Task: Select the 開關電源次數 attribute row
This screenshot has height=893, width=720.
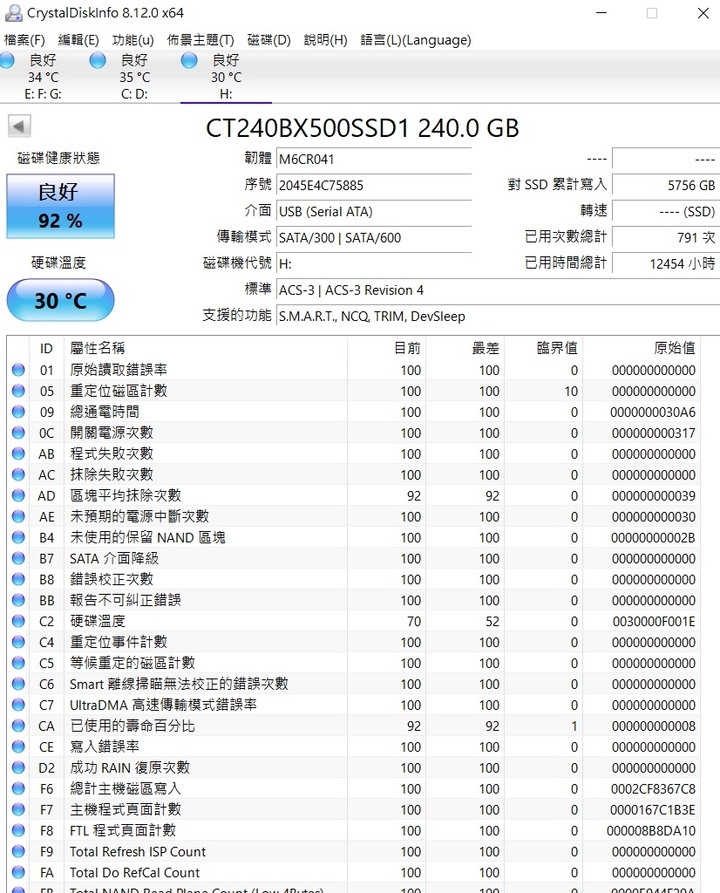Action: point(354,433)
